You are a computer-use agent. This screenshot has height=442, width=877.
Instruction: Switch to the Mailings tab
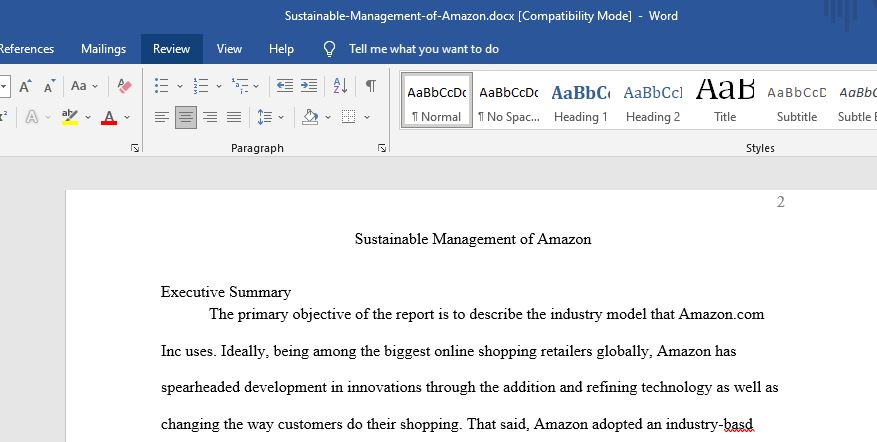point(103,49)
